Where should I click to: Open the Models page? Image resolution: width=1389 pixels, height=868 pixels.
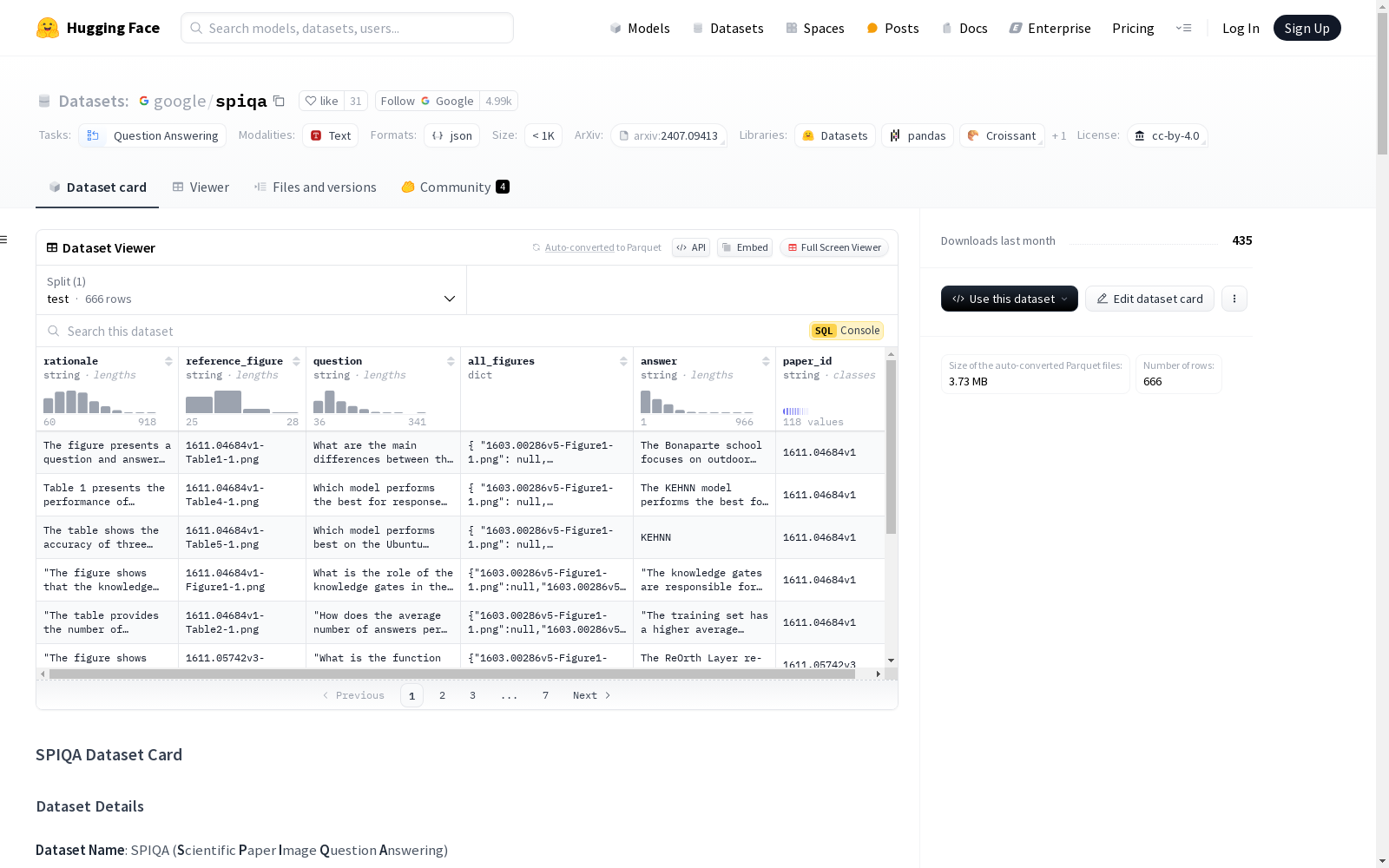click(x=640, y=28)
